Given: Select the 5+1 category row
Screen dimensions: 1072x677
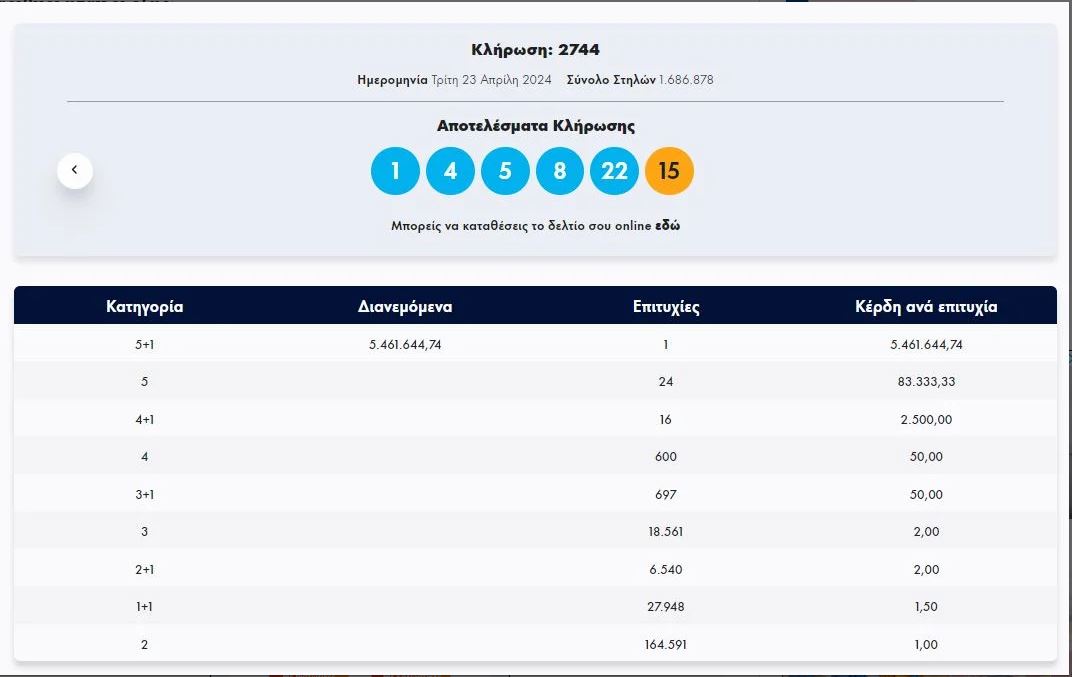Looking at the screenshot, I should click(145, 344).
